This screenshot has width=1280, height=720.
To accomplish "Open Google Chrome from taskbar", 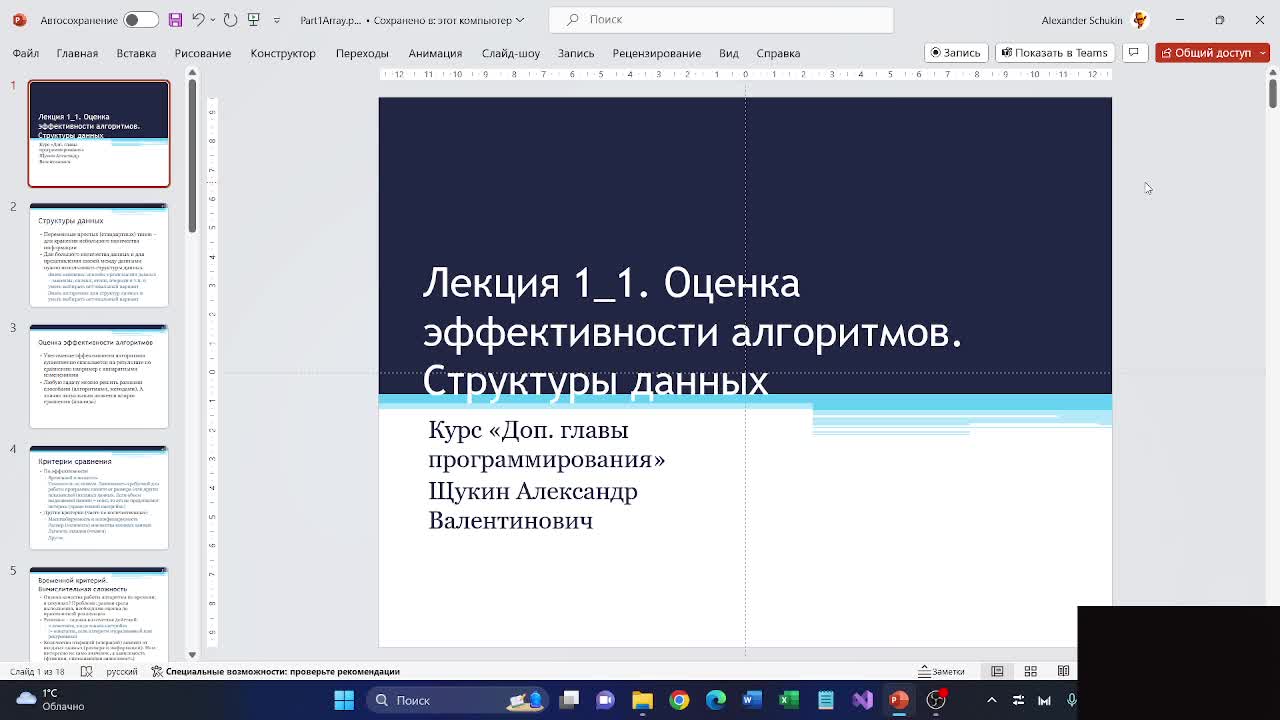I will point(679,700).
